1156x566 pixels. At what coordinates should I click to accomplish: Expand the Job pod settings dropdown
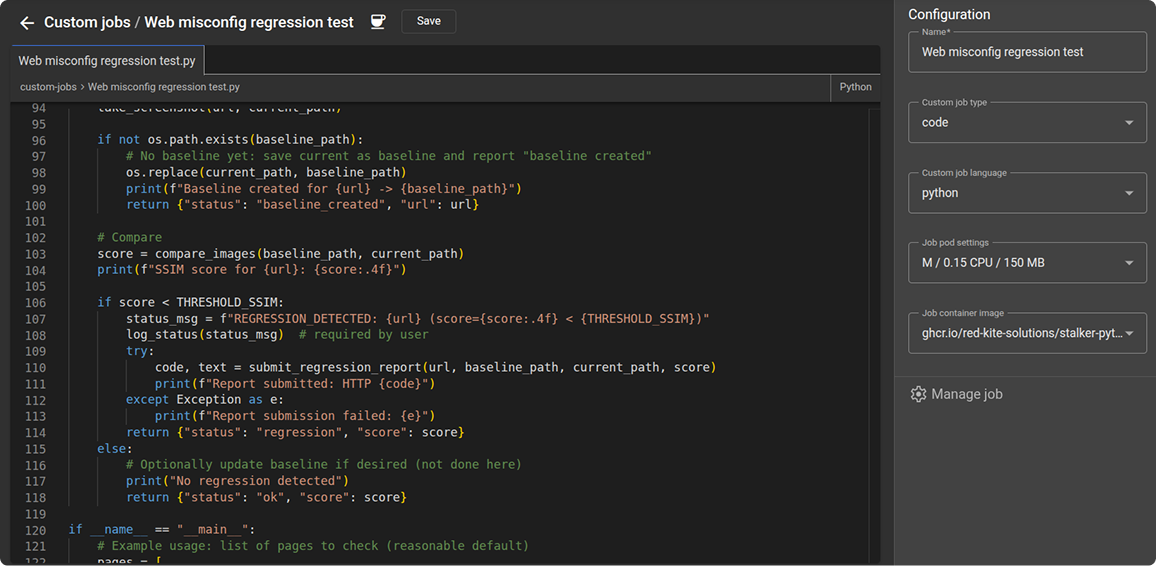coord(1026,263)
